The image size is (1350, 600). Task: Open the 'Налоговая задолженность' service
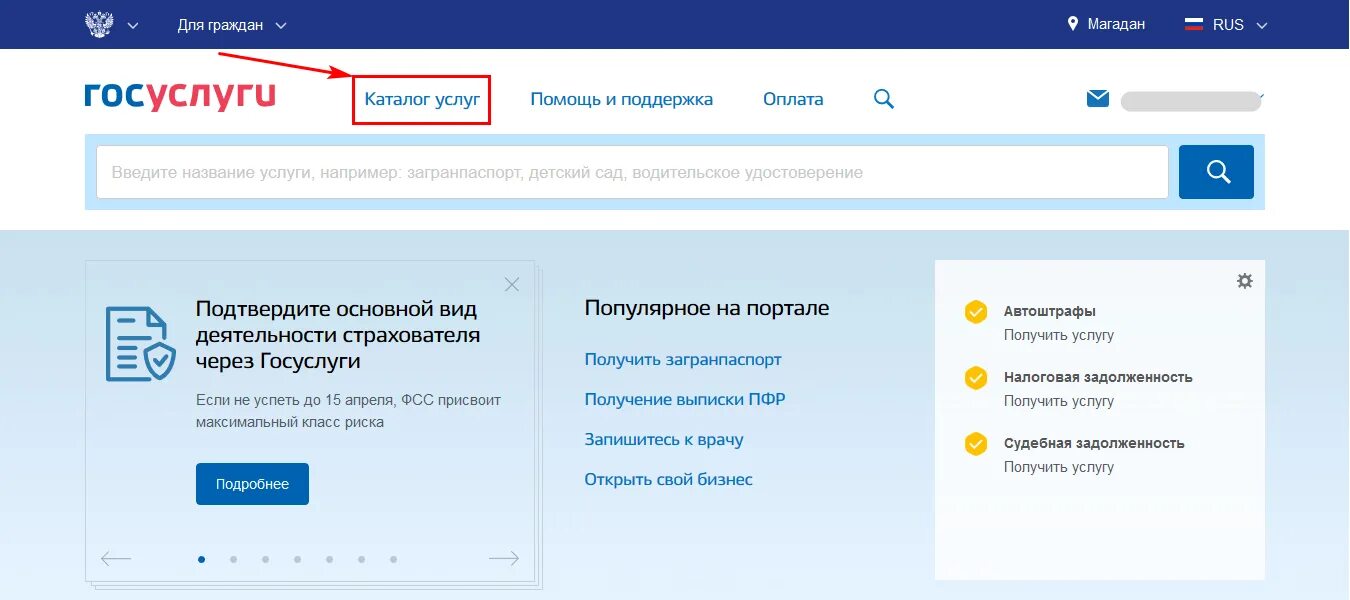(1098, 377)
